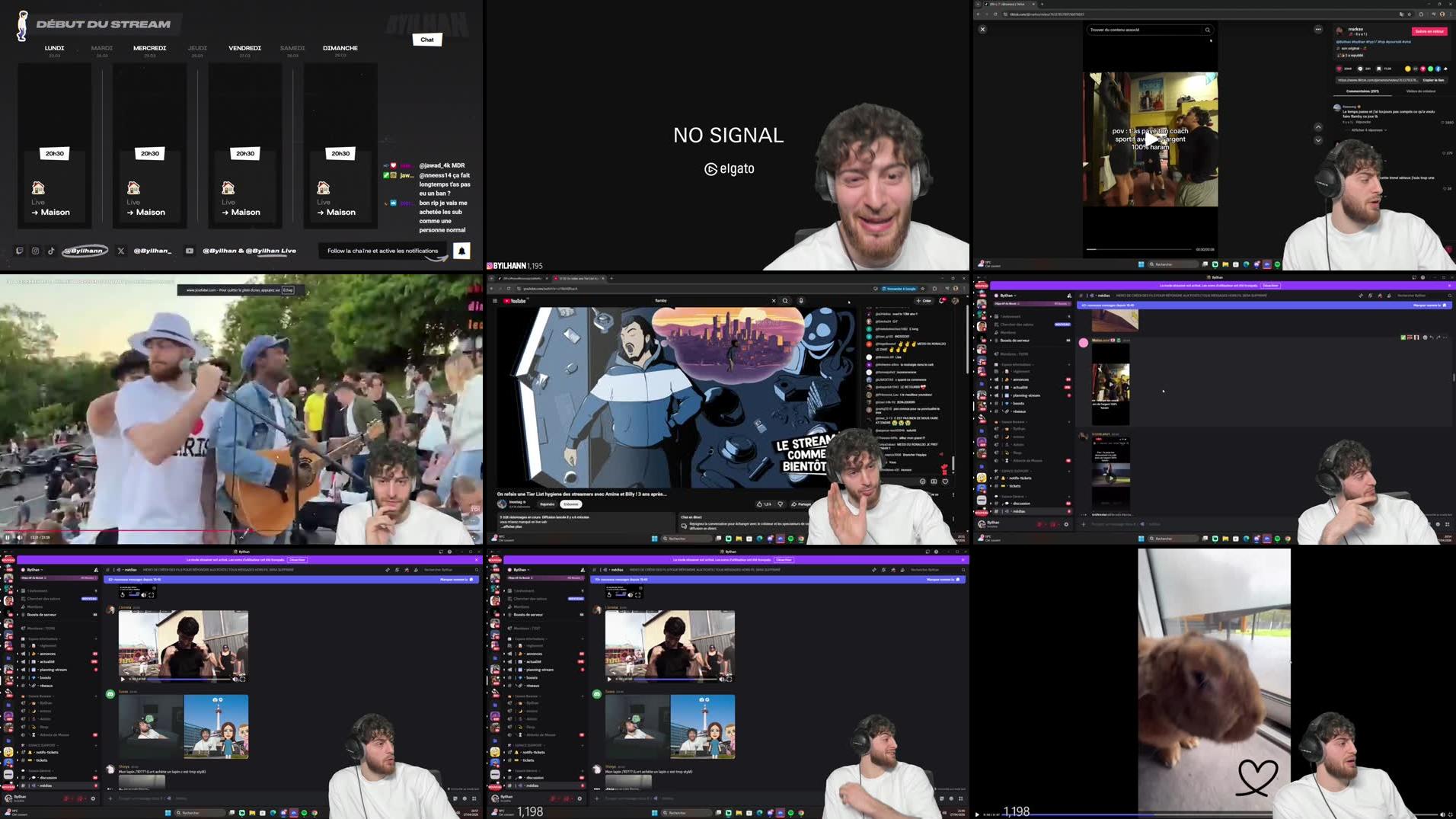Switch to the 'Vidéos du créateur' tab
The width and height of the screenshot is (1456, 819).
[x=1421, y=91]
